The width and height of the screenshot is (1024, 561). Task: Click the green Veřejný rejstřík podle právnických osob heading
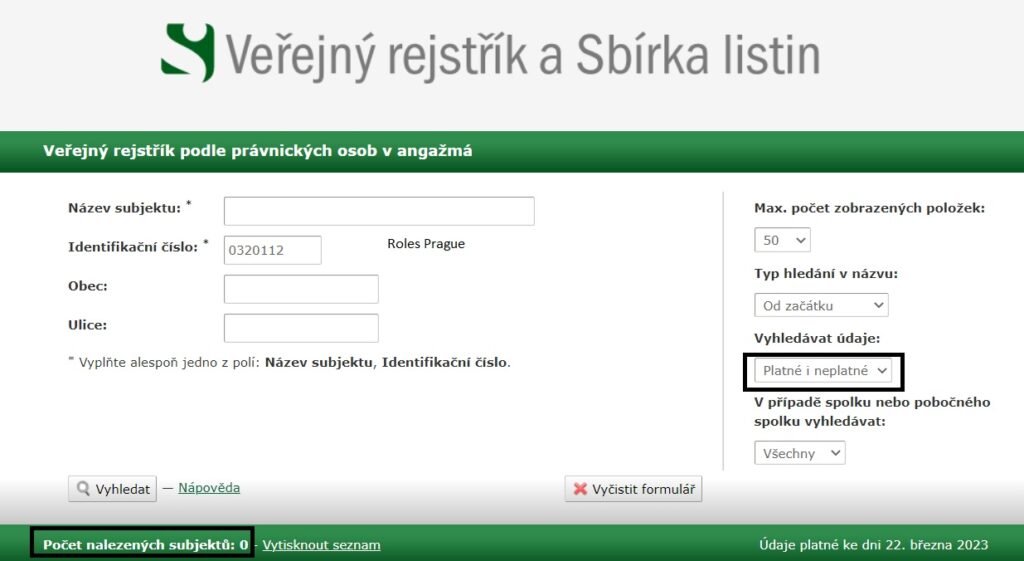tap(257, 151)
